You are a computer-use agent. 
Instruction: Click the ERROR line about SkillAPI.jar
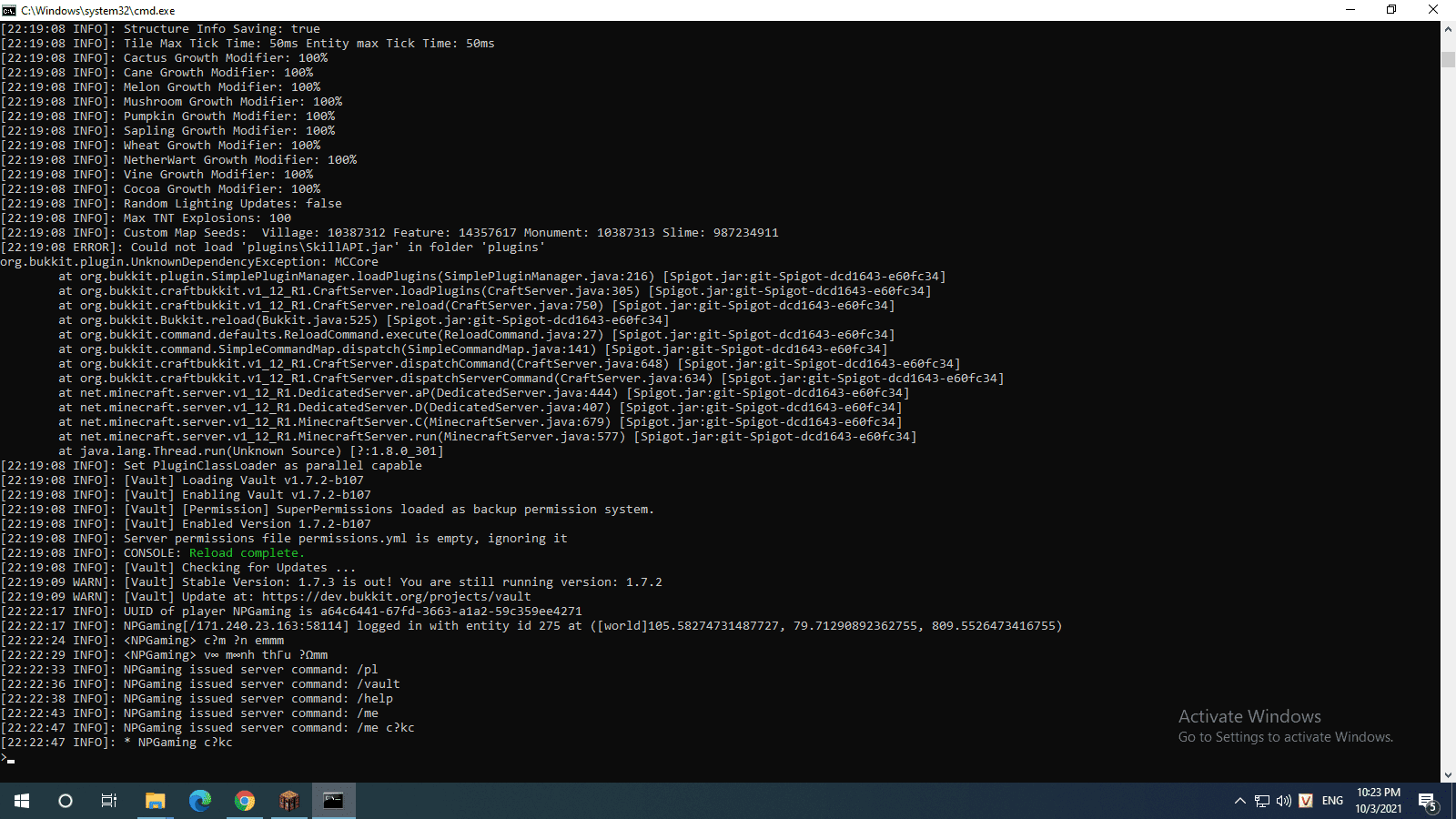[273, 248]
